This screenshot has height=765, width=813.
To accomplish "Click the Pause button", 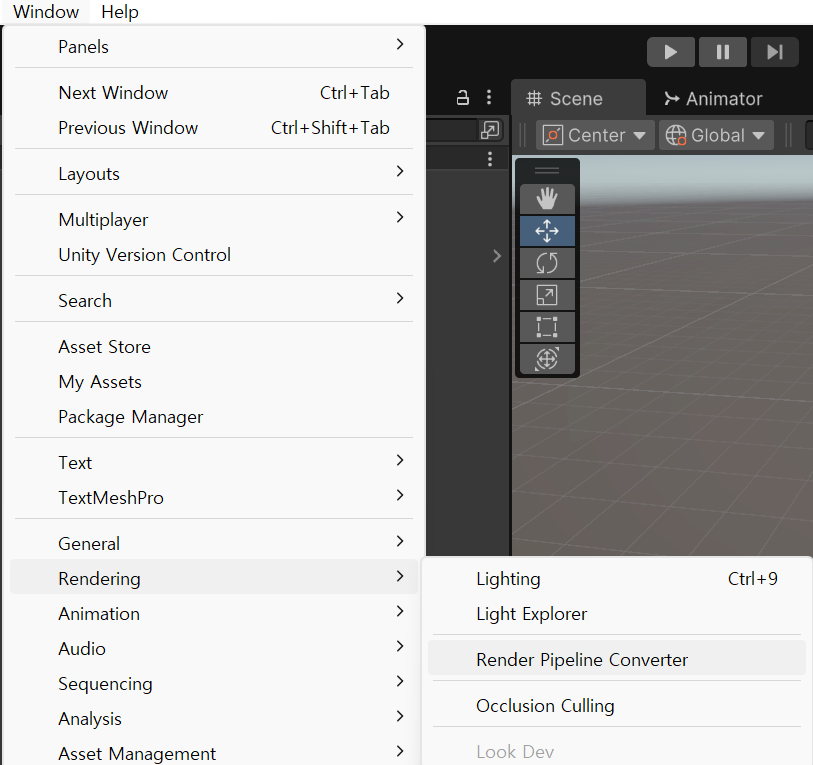I will [723, 52].
